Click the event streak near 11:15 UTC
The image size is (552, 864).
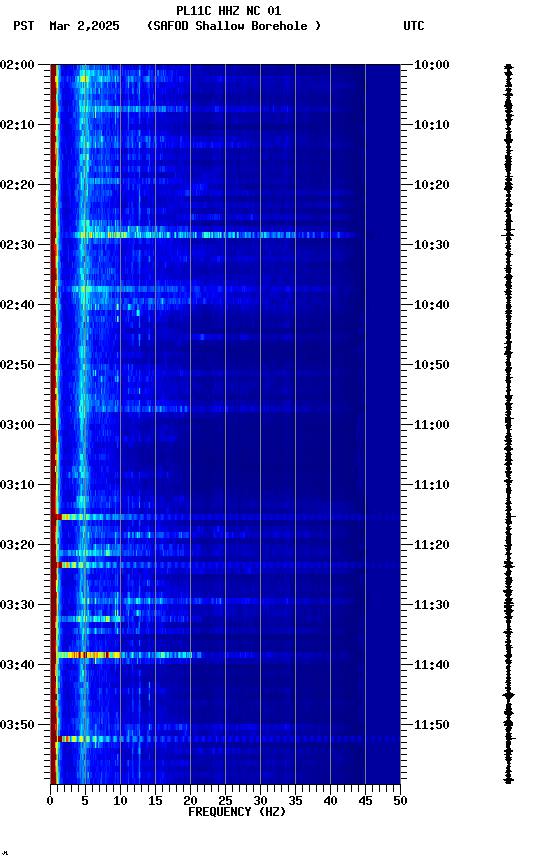(x=226, y=517)
